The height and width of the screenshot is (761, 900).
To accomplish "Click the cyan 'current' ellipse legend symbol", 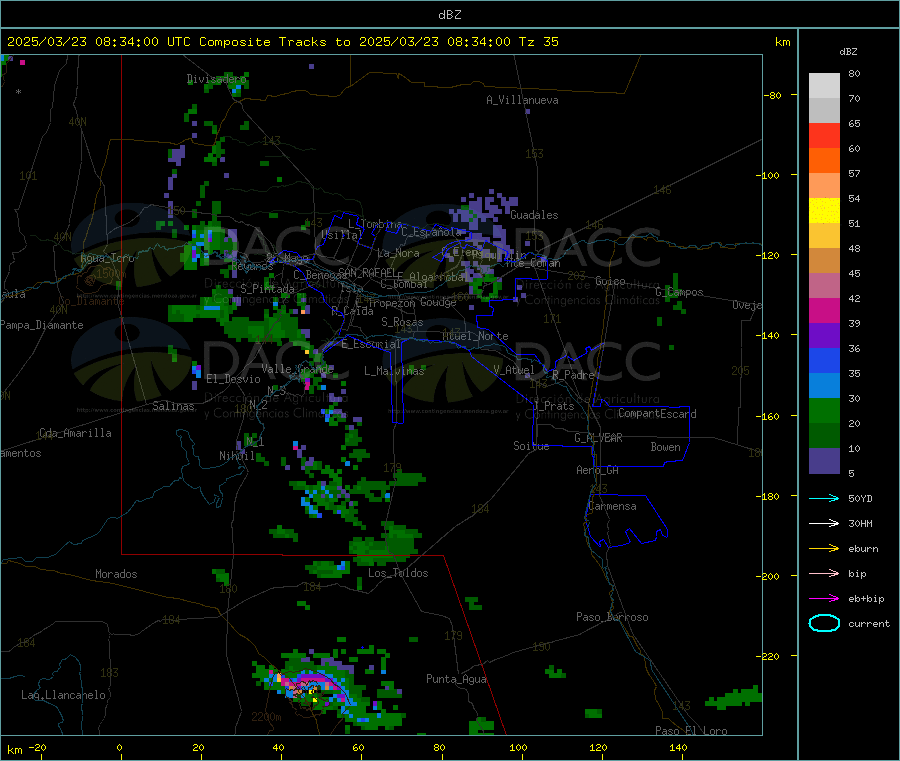I will tap(824, 623).
